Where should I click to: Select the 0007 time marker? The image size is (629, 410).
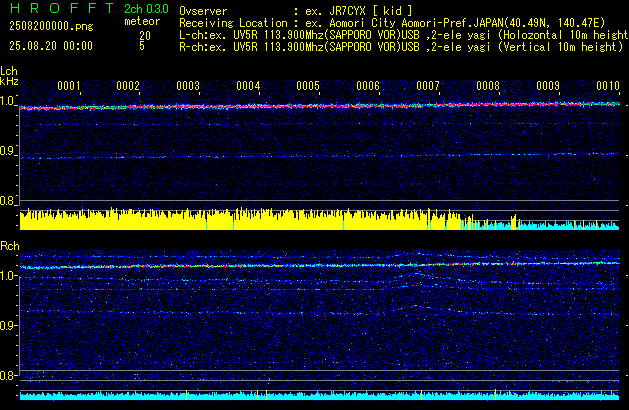click(x=428, y=86)
